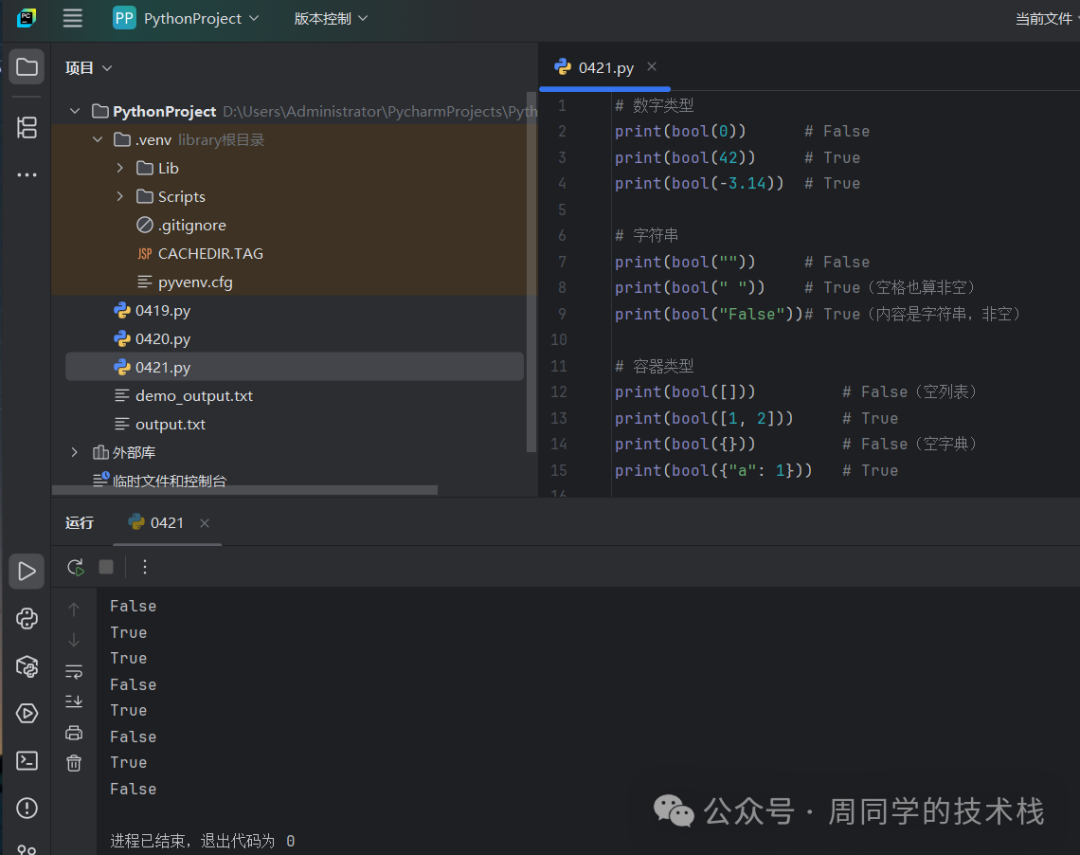Viewport: 1080px width, 855px height.
Task: Expand the Lib folder
Action: (x=120, y=168)
